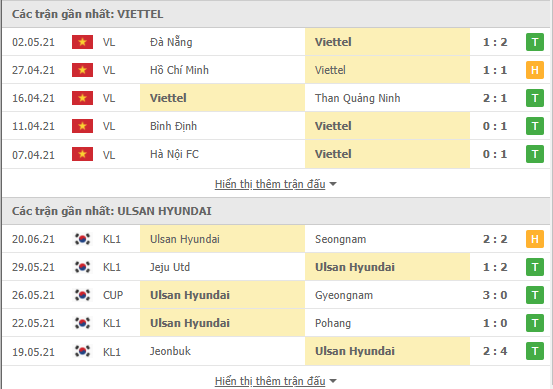This screenshot has height=389, width=553.
Task: Click the 1 : 1 score on 27.04.21
Action: pos(495,70)
